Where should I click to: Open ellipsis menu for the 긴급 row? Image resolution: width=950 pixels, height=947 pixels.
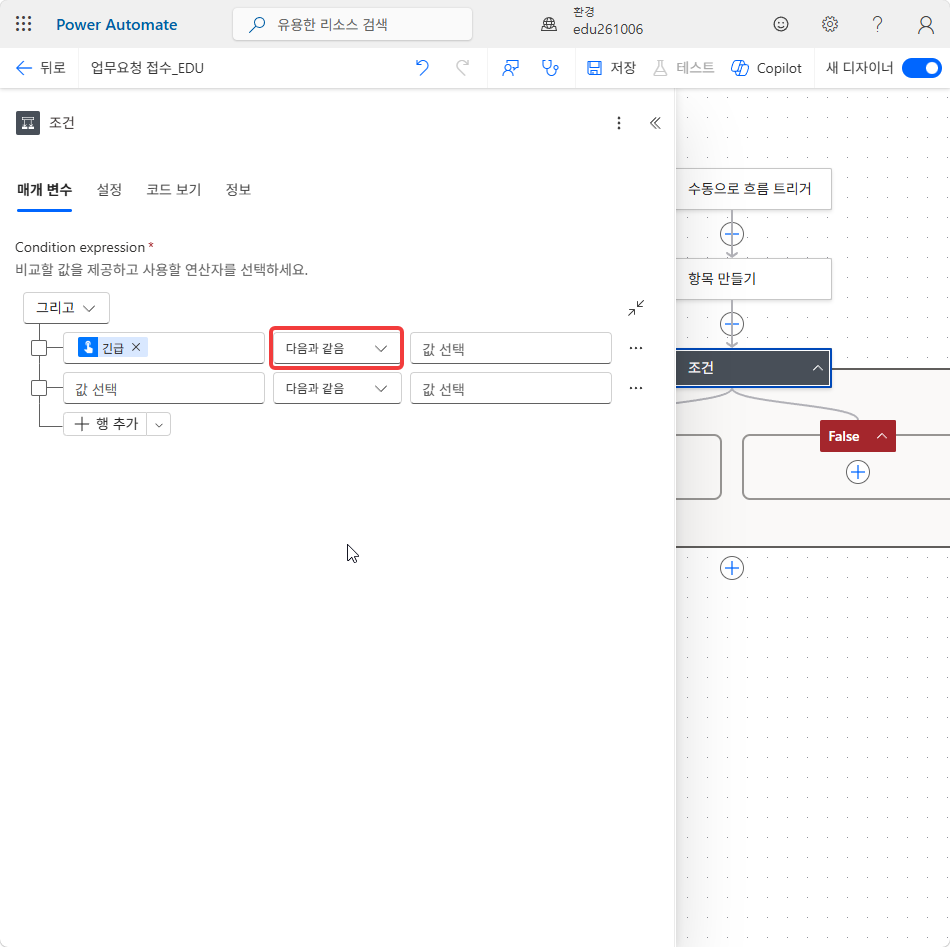click(x=636, y=348)
